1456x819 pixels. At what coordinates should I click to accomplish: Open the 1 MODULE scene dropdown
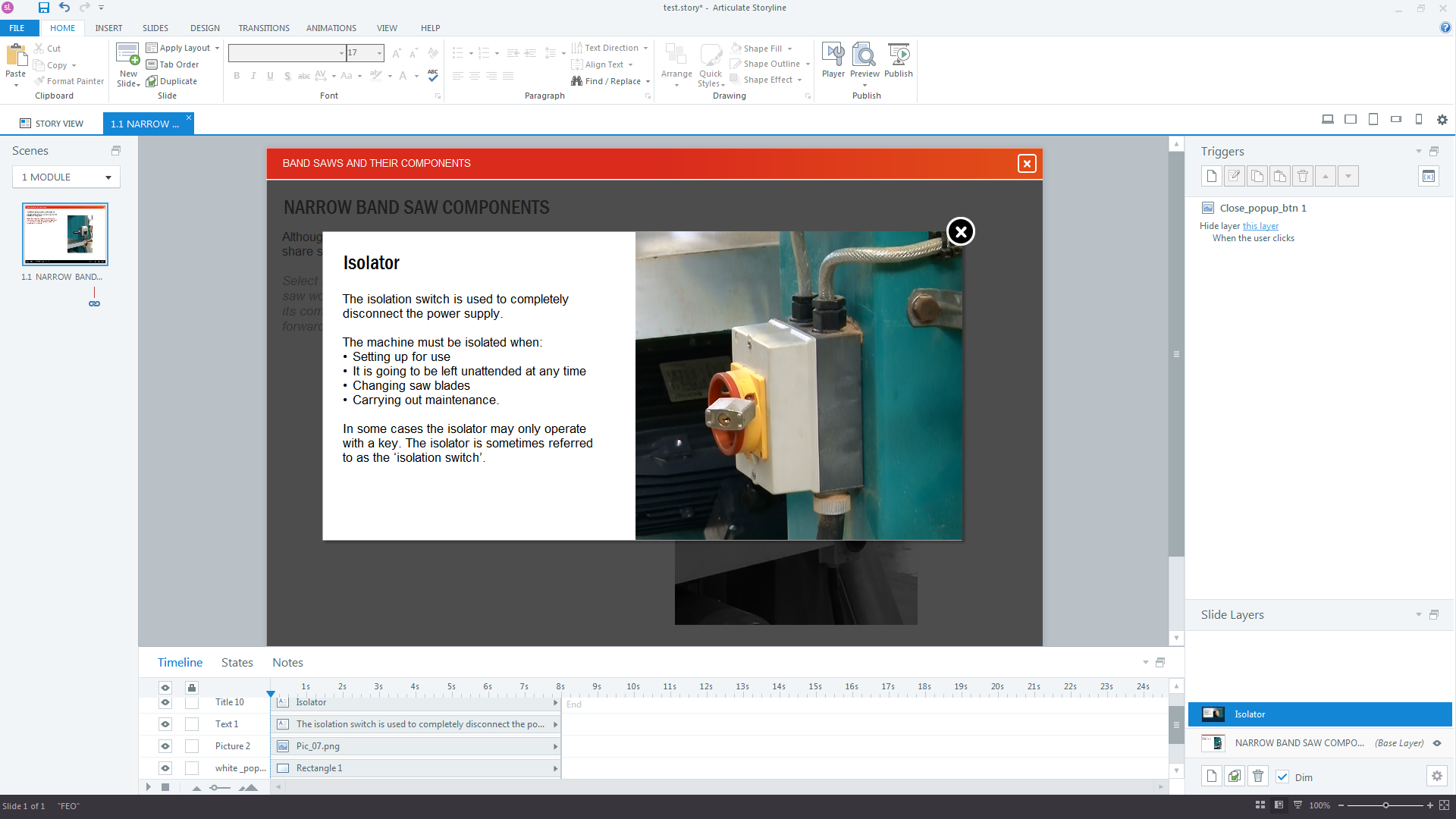pos(66,177)
